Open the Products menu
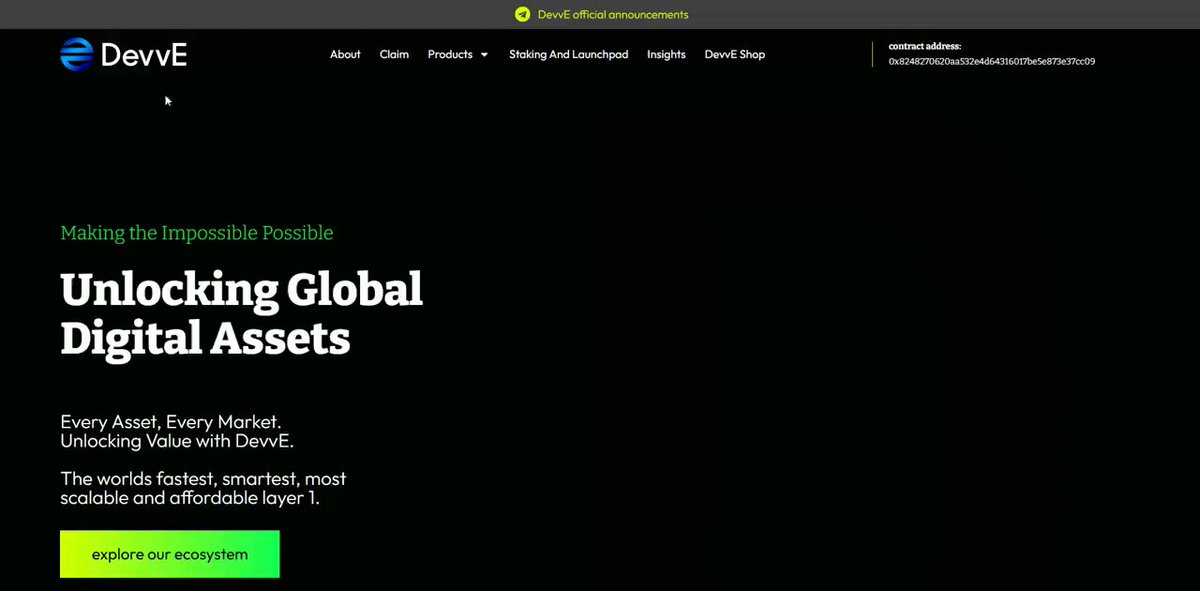Image resolution: width=1200 pixels, height=591 pixels. [450, 54]
